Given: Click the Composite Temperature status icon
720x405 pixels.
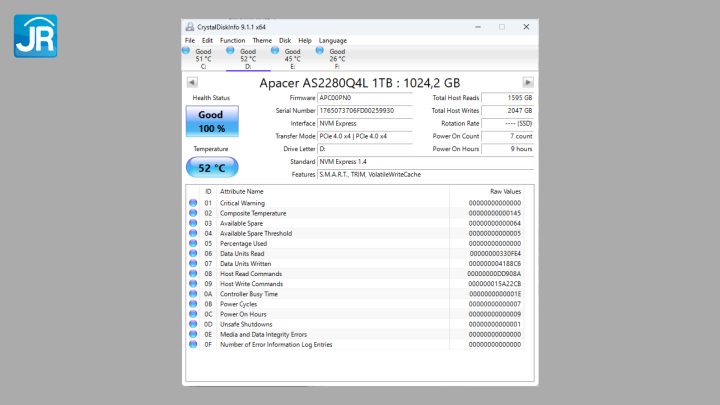Looking at the screenshot, I should click(x=193, y=213).
